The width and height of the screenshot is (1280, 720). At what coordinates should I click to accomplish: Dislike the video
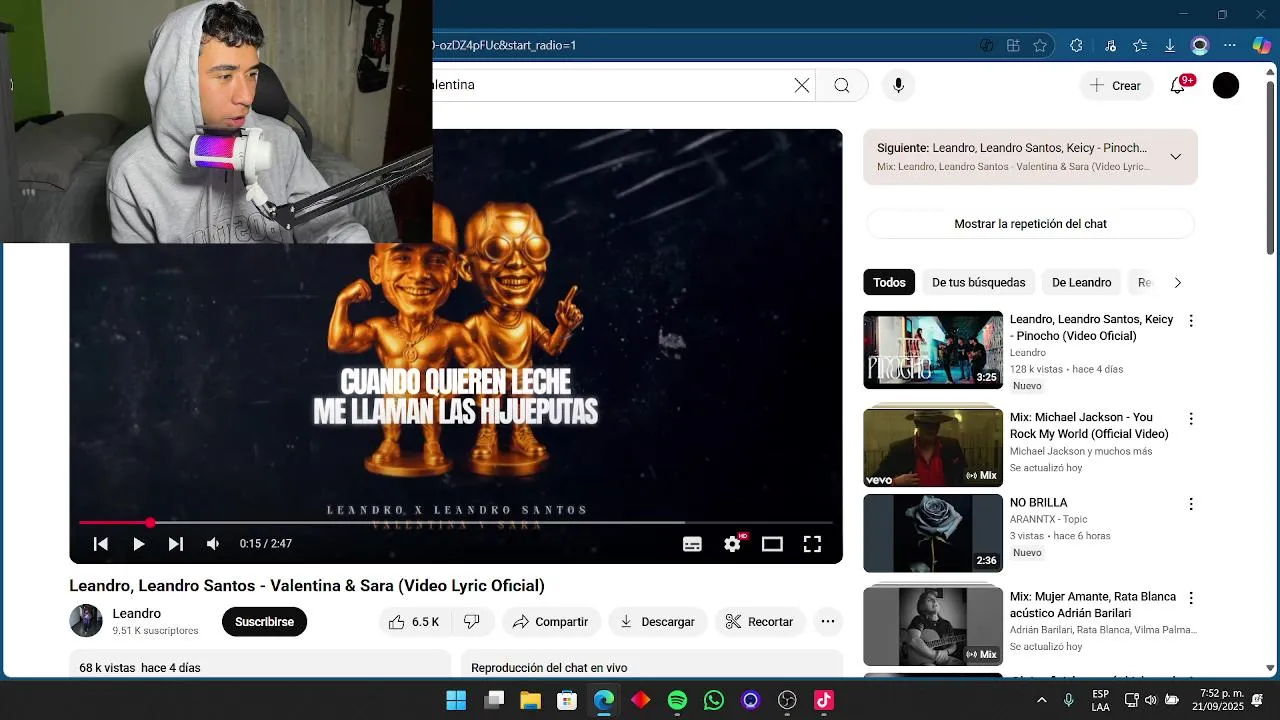click(472, 622)
